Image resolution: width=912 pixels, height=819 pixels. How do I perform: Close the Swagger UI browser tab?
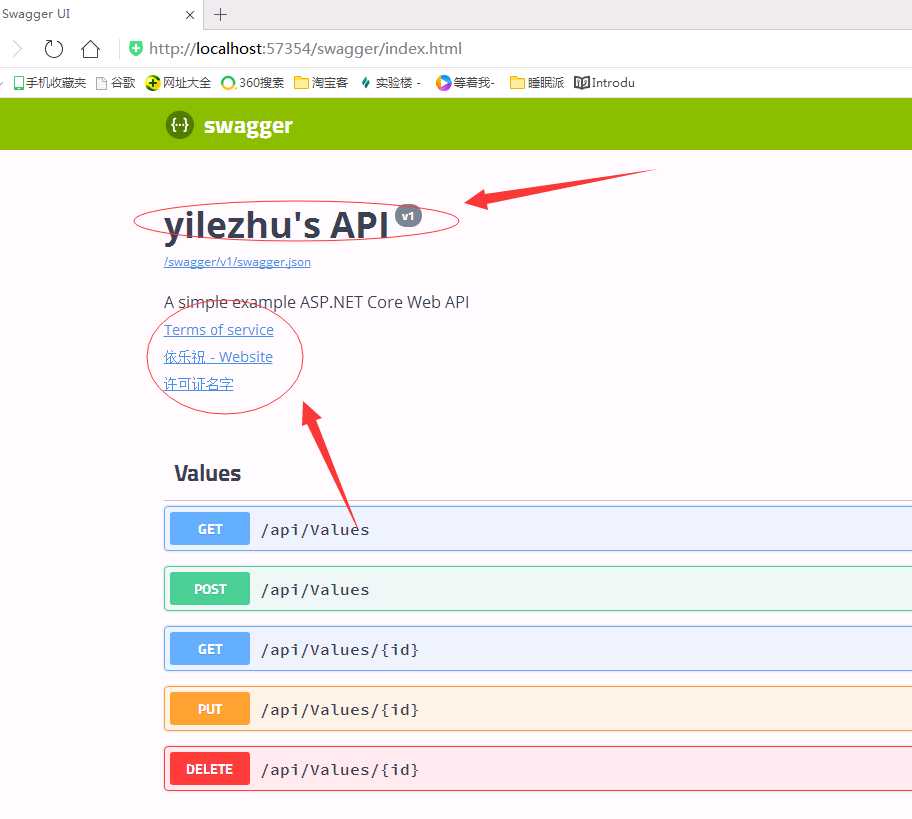tap(190, 15)
